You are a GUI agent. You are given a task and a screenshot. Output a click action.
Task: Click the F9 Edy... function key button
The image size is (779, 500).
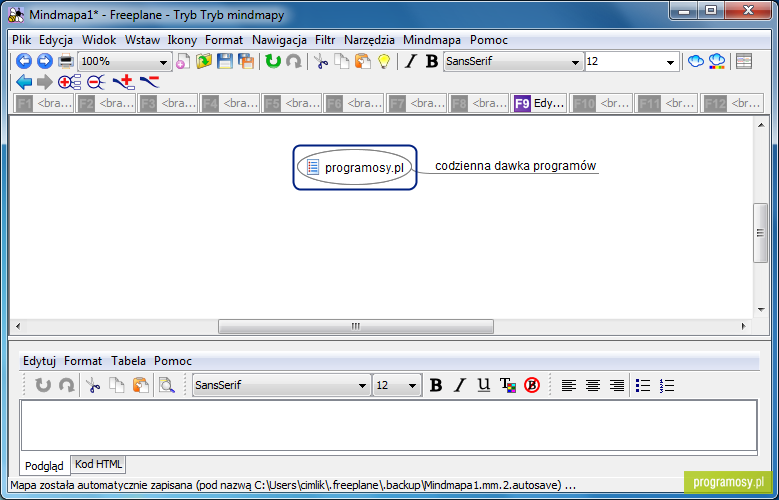point(539,103)
